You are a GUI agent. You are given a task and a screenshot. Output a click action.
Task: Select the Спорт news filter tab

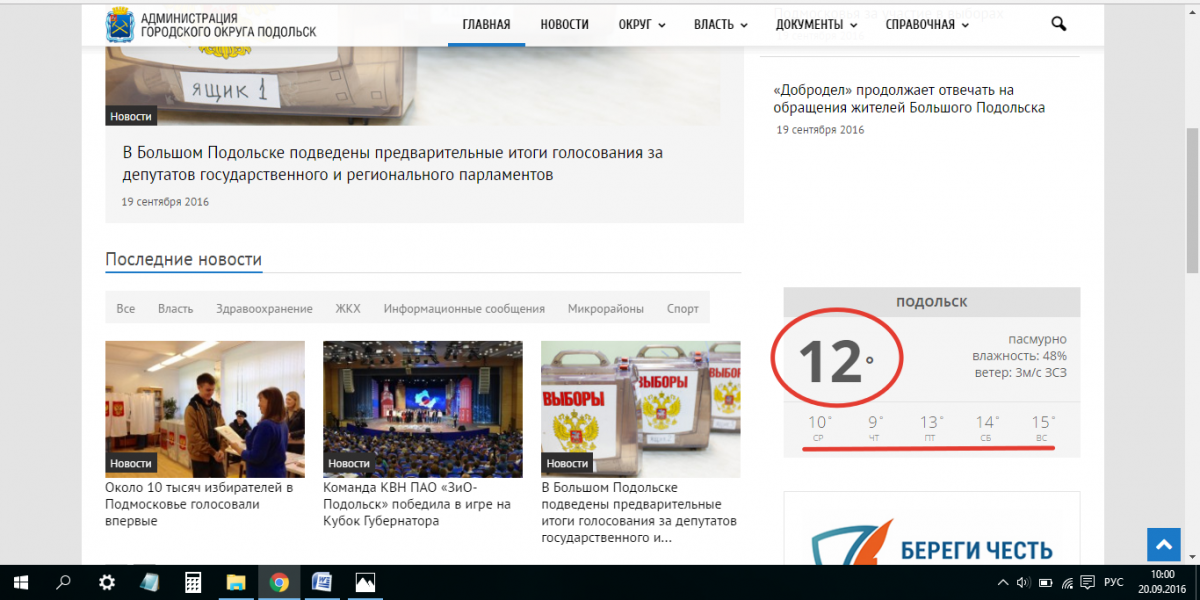(x=683, y=309)
